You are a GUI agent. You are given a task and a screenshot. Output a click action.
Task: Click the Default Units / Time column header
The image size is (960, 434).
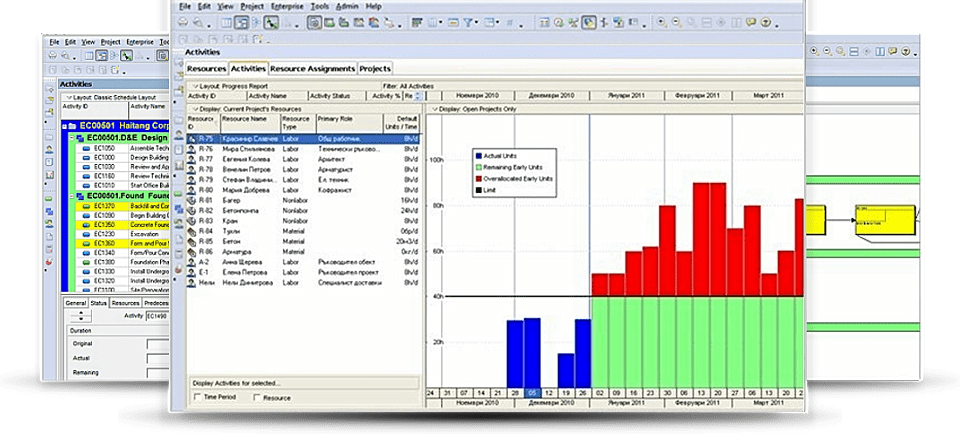pos(402,122)
